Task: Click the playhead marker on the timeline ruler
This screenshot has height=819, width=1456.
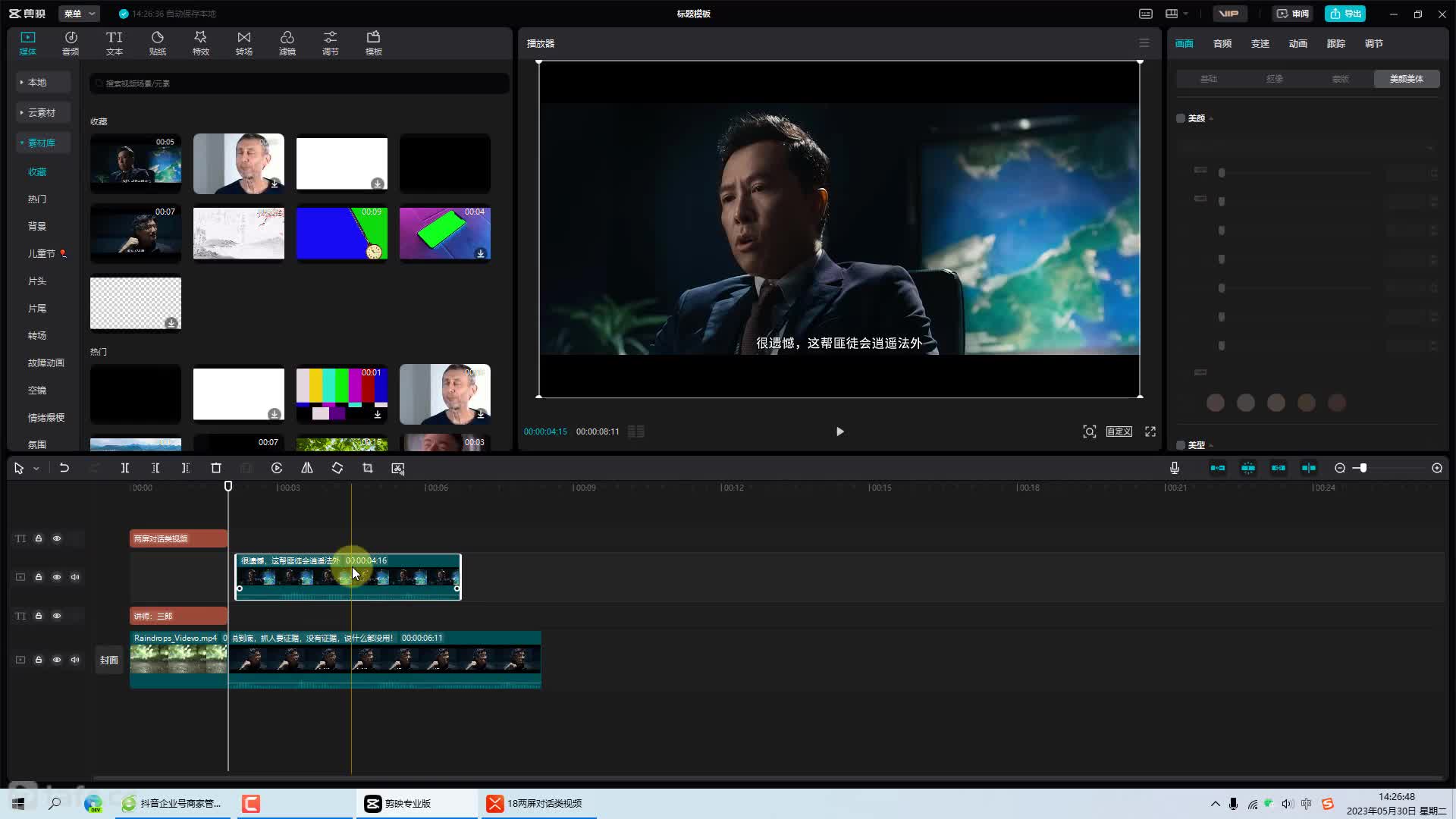Action: click(x=228, y=486)
